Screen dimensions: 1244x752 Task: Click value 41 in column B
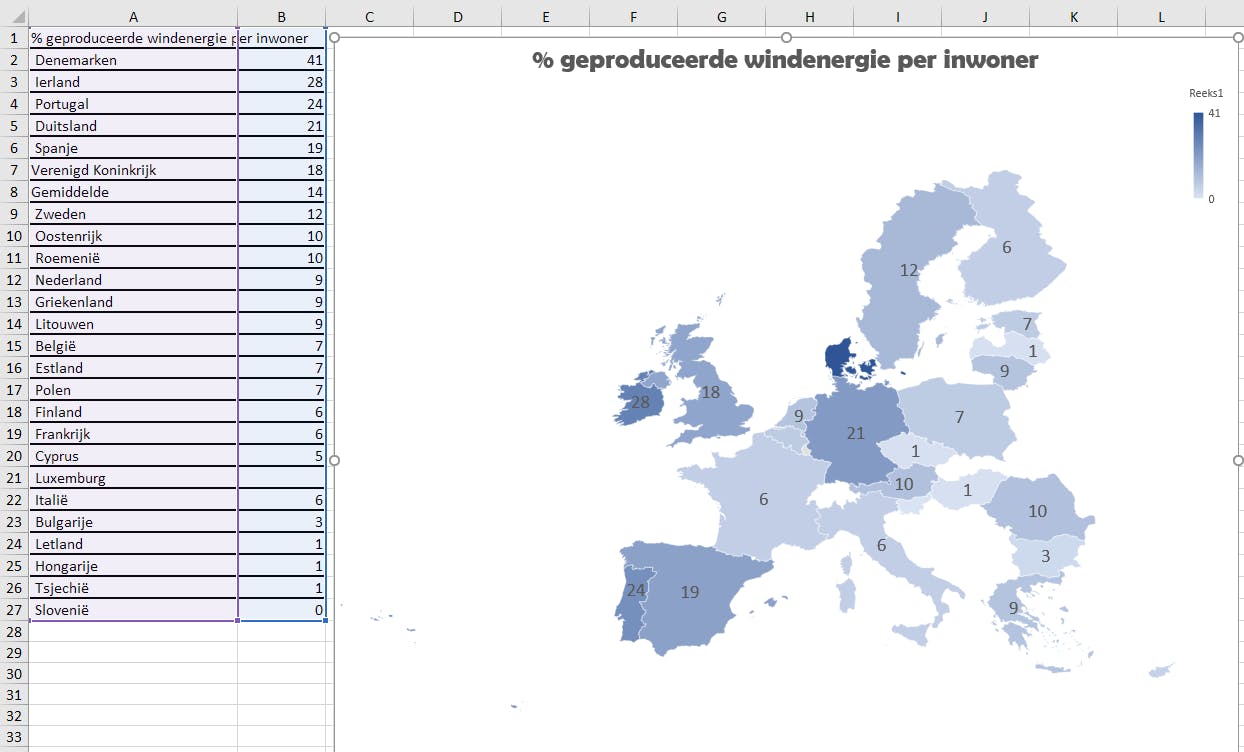coord(282,60)
